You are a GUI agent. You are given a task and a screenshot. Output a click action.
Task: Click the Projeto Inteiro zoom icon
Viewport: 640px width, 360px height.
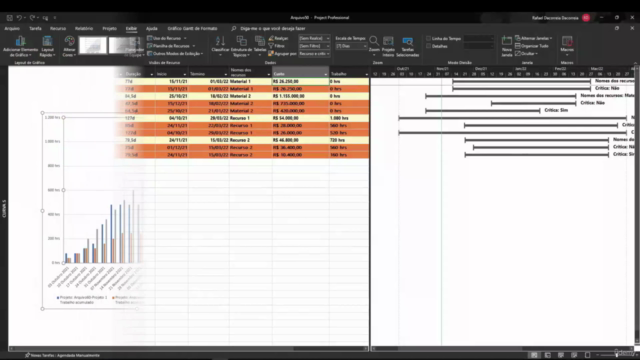click(x=388, y=41)
